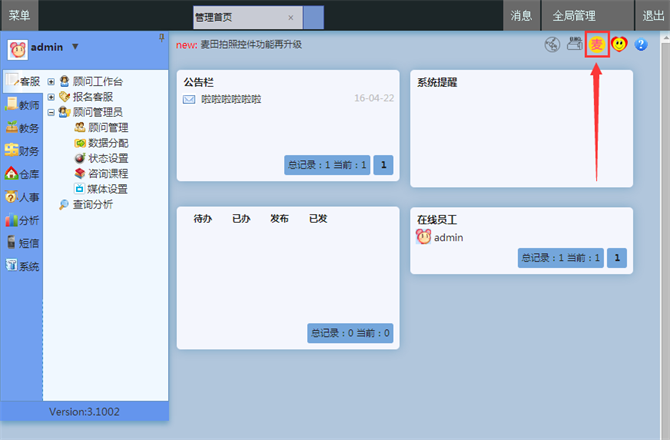Select the 系统 sidebar module

[x=23, y=266]
